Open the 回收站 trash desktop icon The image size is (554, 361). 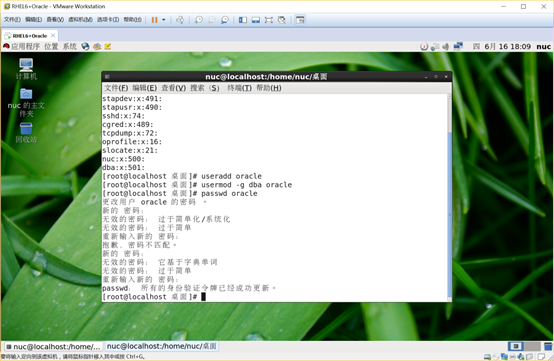point(26,132)
